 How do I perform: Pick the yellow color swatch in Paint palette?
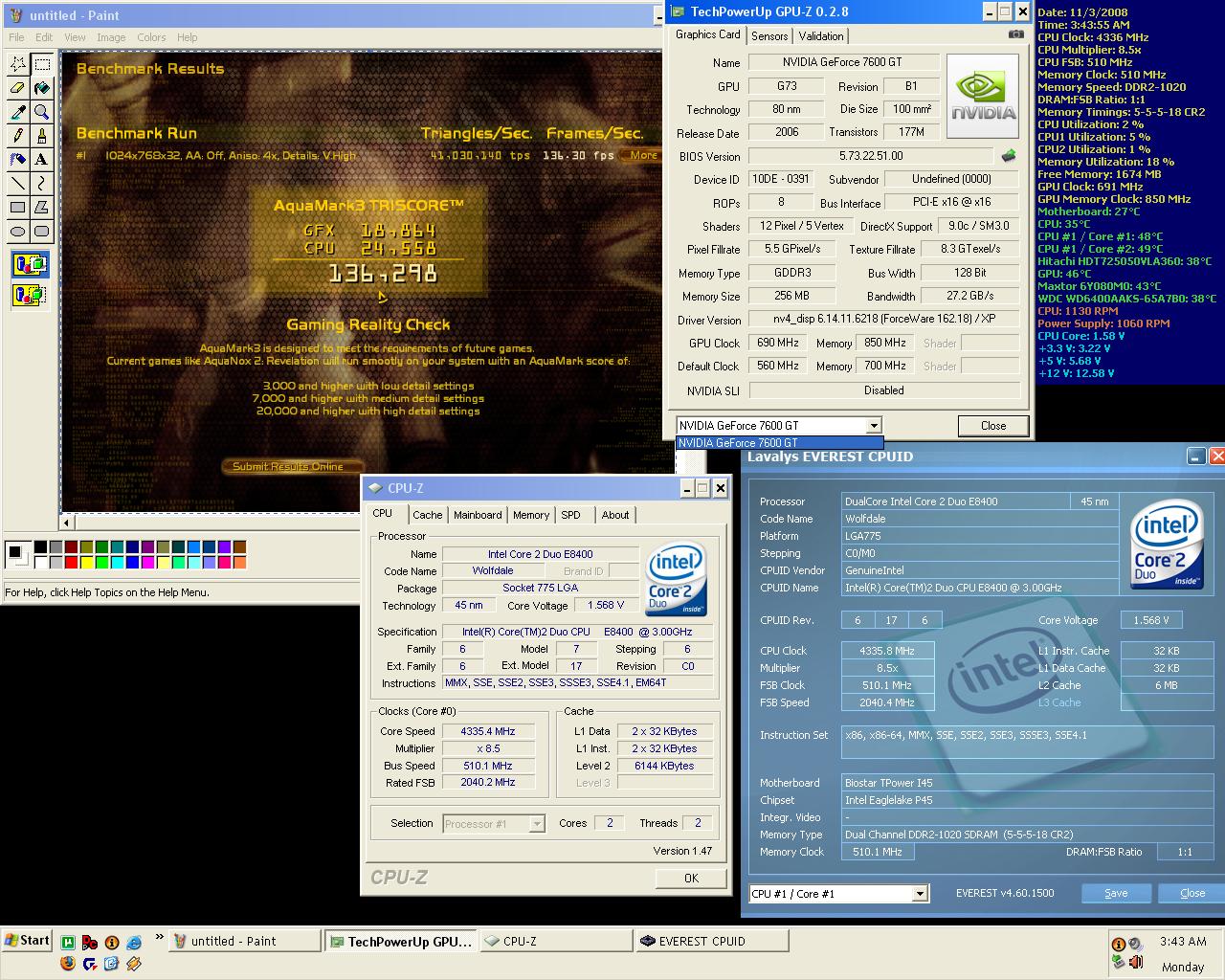pos(86,563)
